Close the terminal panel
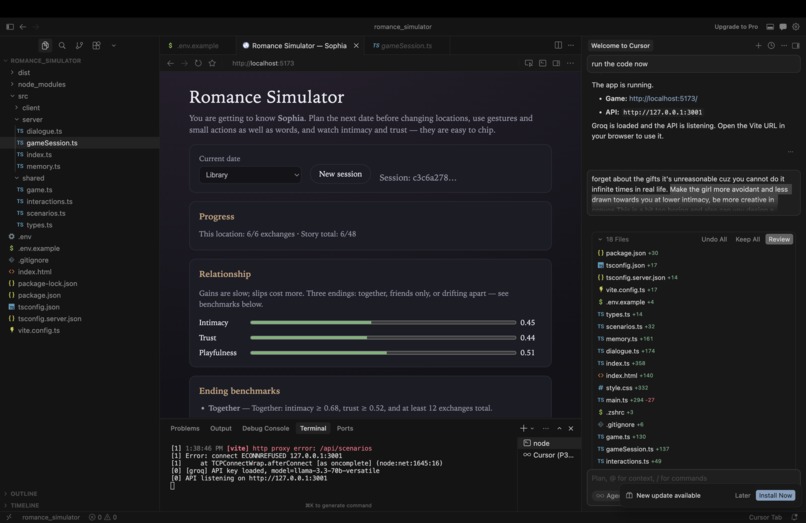 (x=571, y=428)
